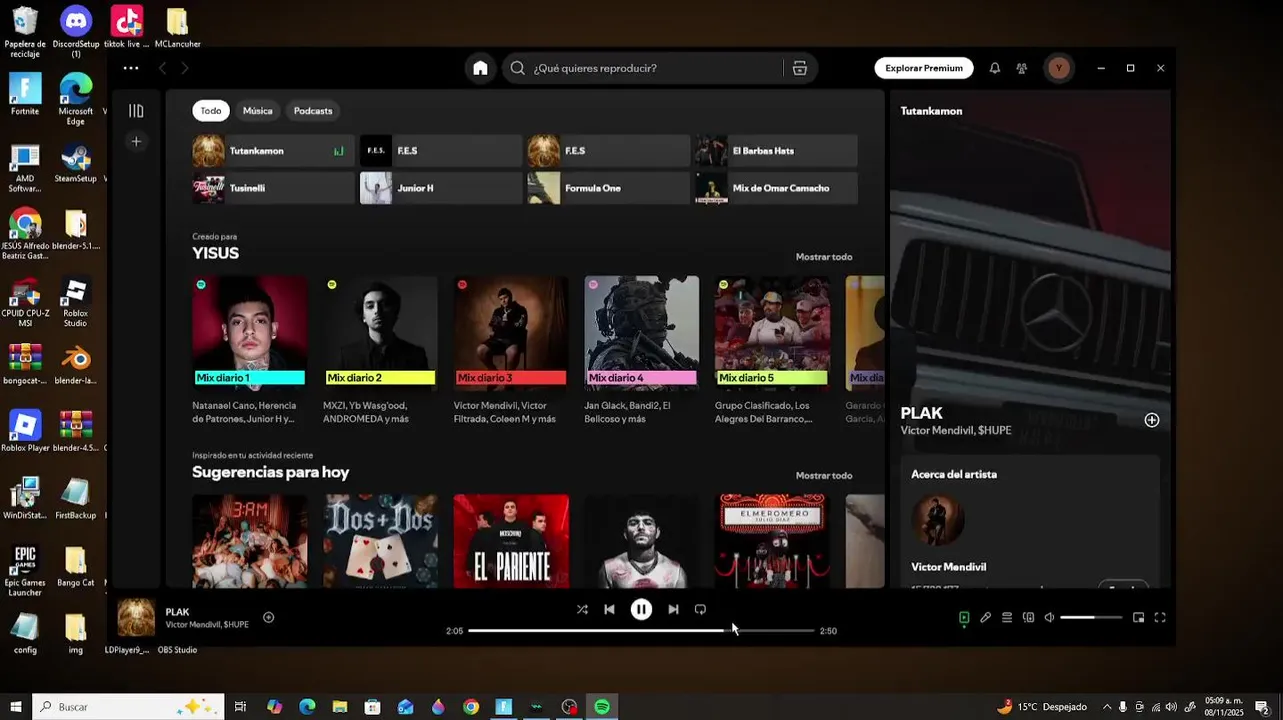Open Task View in taskbar
The image size is (1283, 720).
tap(240, 707)
